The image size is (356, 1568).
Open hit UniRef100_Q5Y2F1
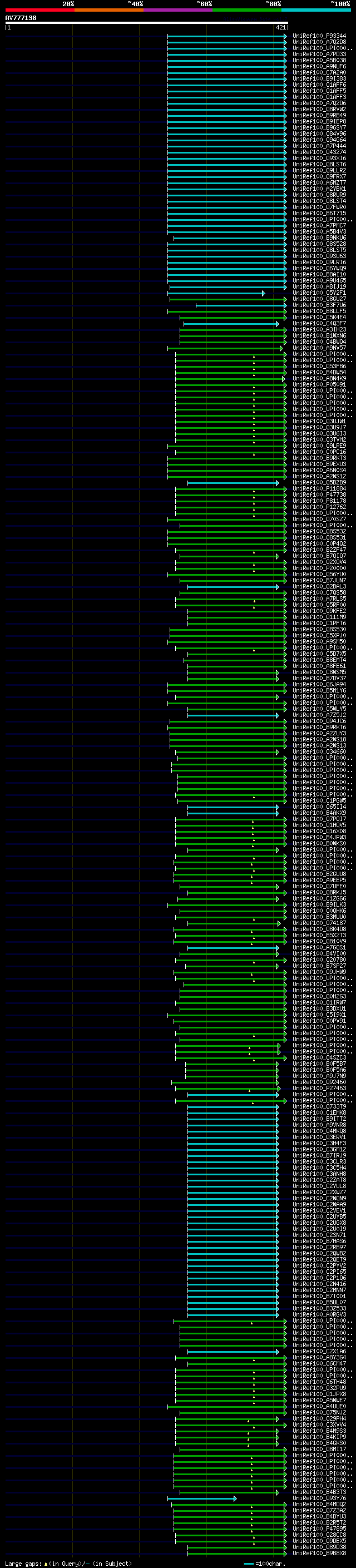click(x=319, y=293)
